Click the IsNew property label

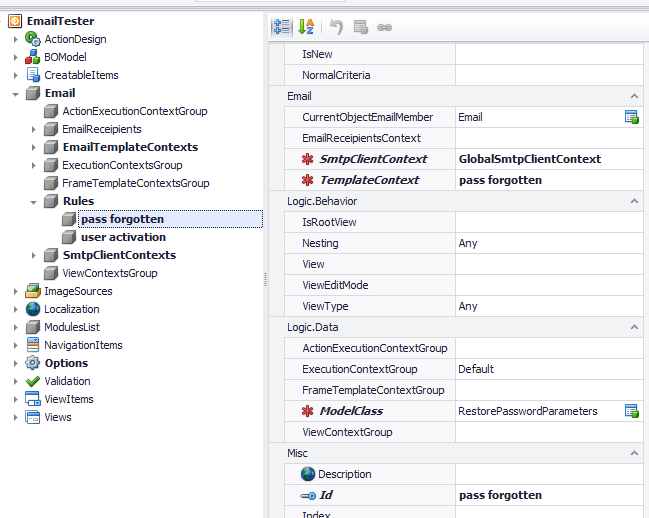317,54
